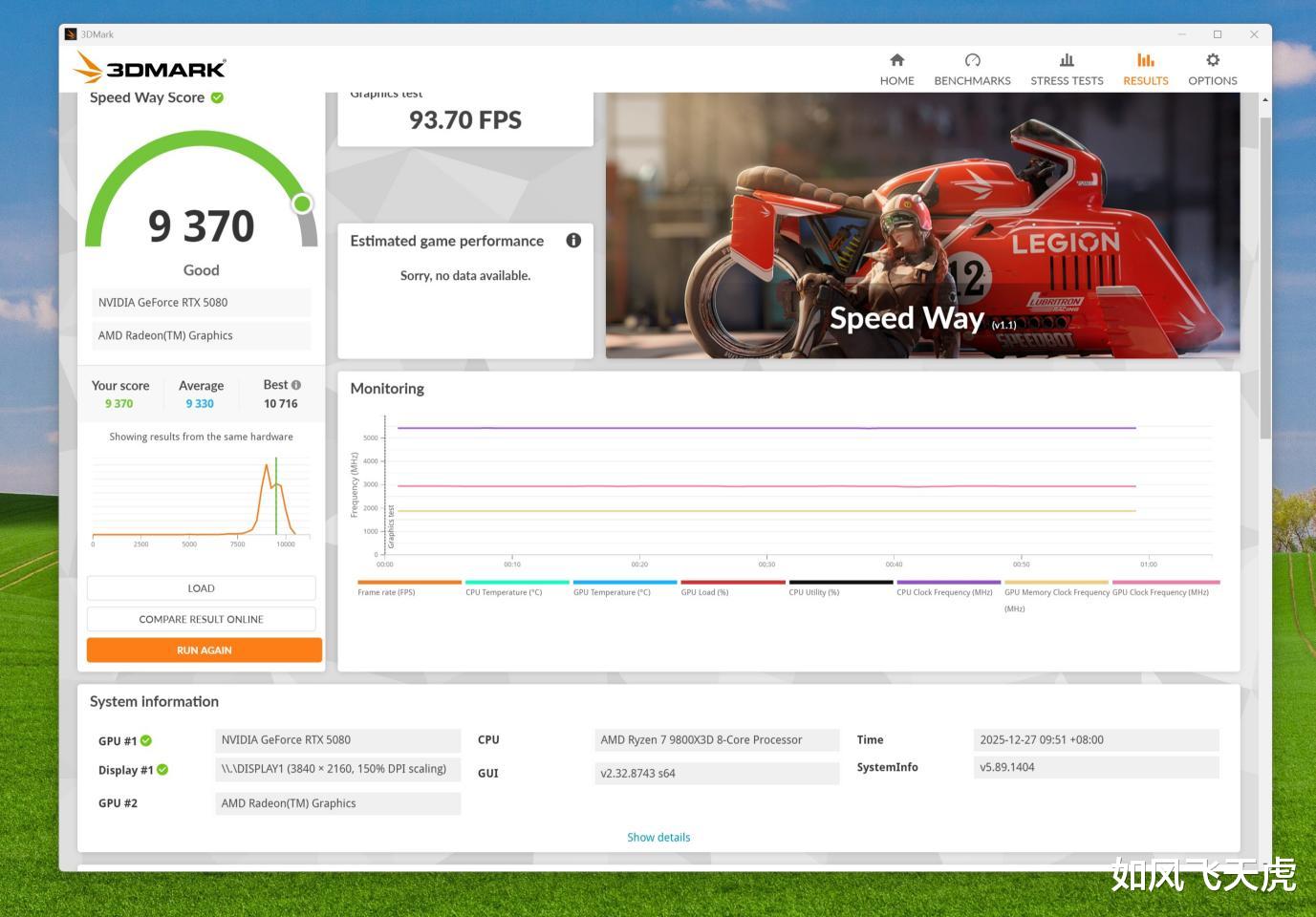Click COMPARE RESULT ONLINE button
This screenshot has height=917, width=1316.
(x=201, y=619)
